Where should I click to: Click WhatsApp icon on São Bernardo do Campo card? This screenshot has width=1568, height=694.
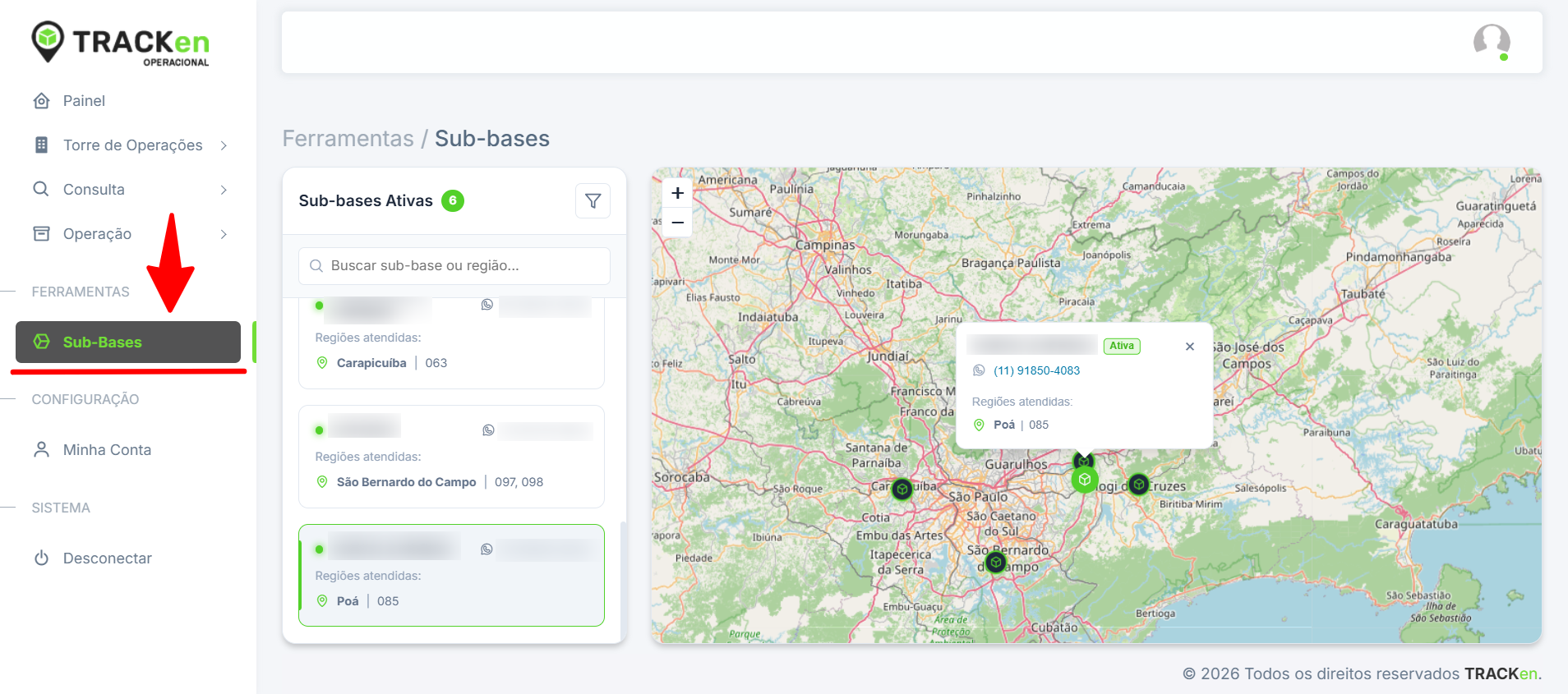pos(488,430)
